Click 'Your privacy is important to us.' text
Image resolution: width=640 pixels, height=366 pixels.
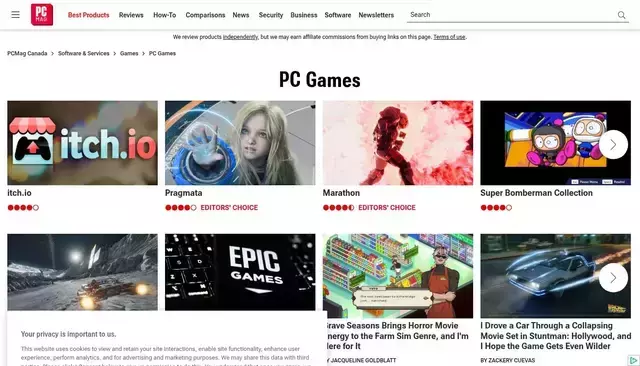click(69, 334)
